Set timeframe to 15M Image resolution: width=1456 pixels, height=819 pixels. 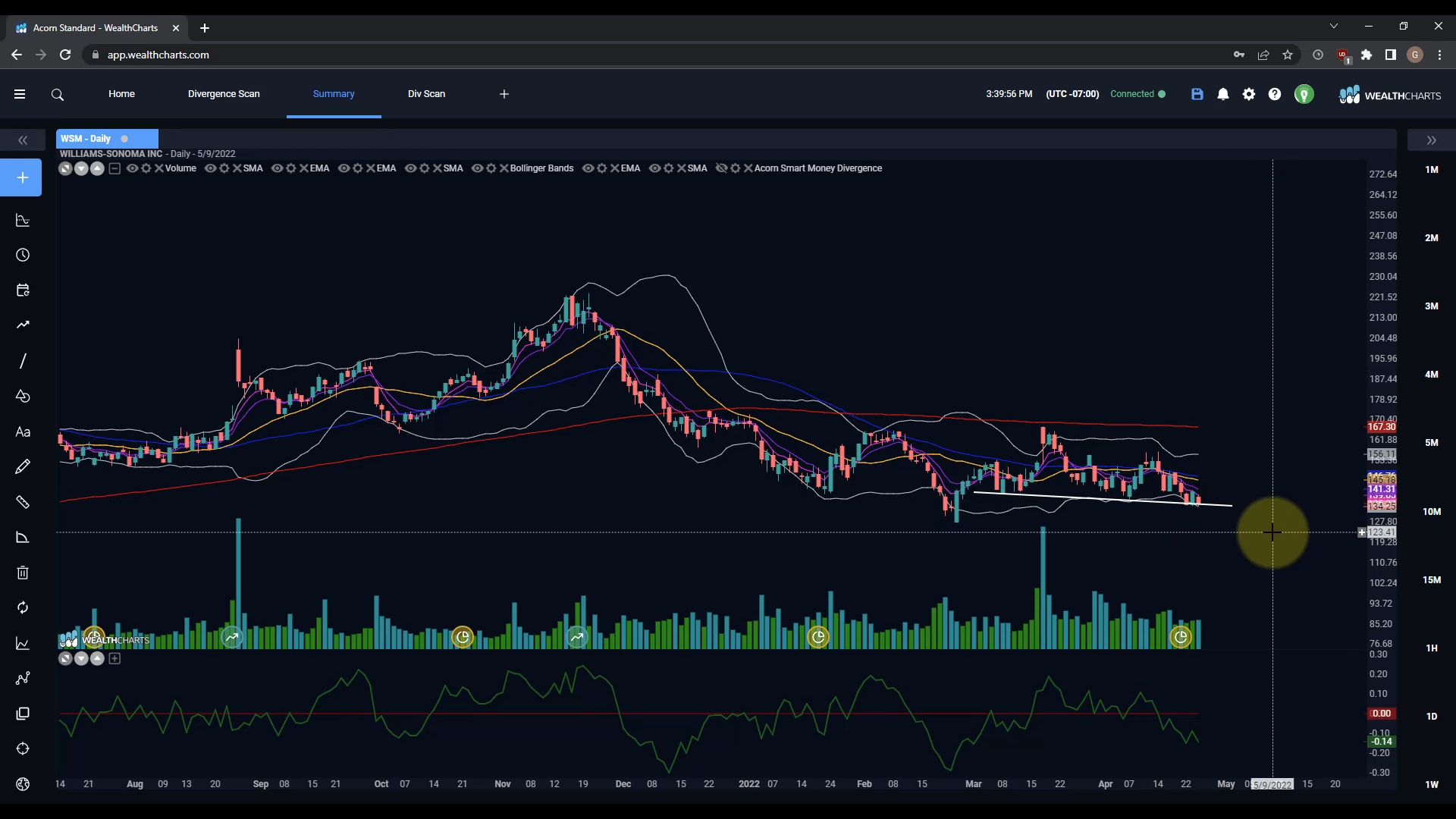(x=1431, y=580)
